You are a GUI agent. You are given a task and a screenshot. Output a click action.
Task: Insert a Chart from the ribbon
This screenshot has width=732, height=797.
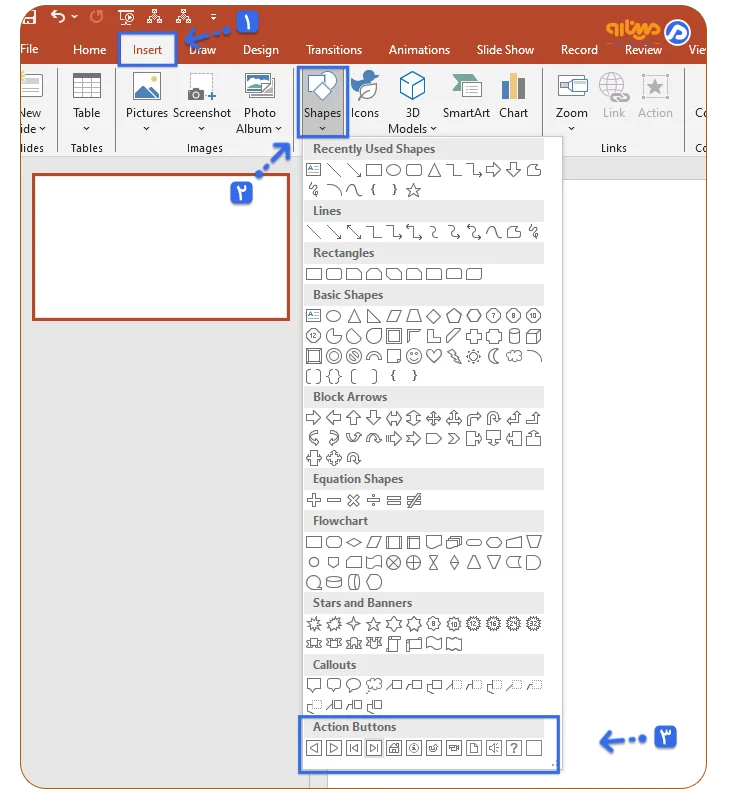513,97
